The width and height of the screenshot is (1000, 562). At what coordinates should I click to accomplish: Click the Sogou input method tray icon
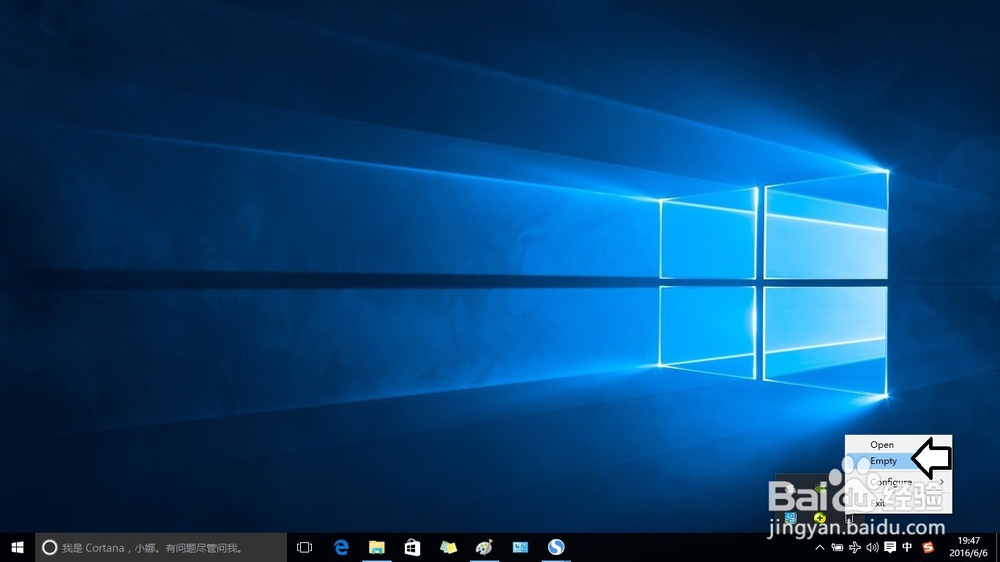pyautogui.click(x=928, y=547)
